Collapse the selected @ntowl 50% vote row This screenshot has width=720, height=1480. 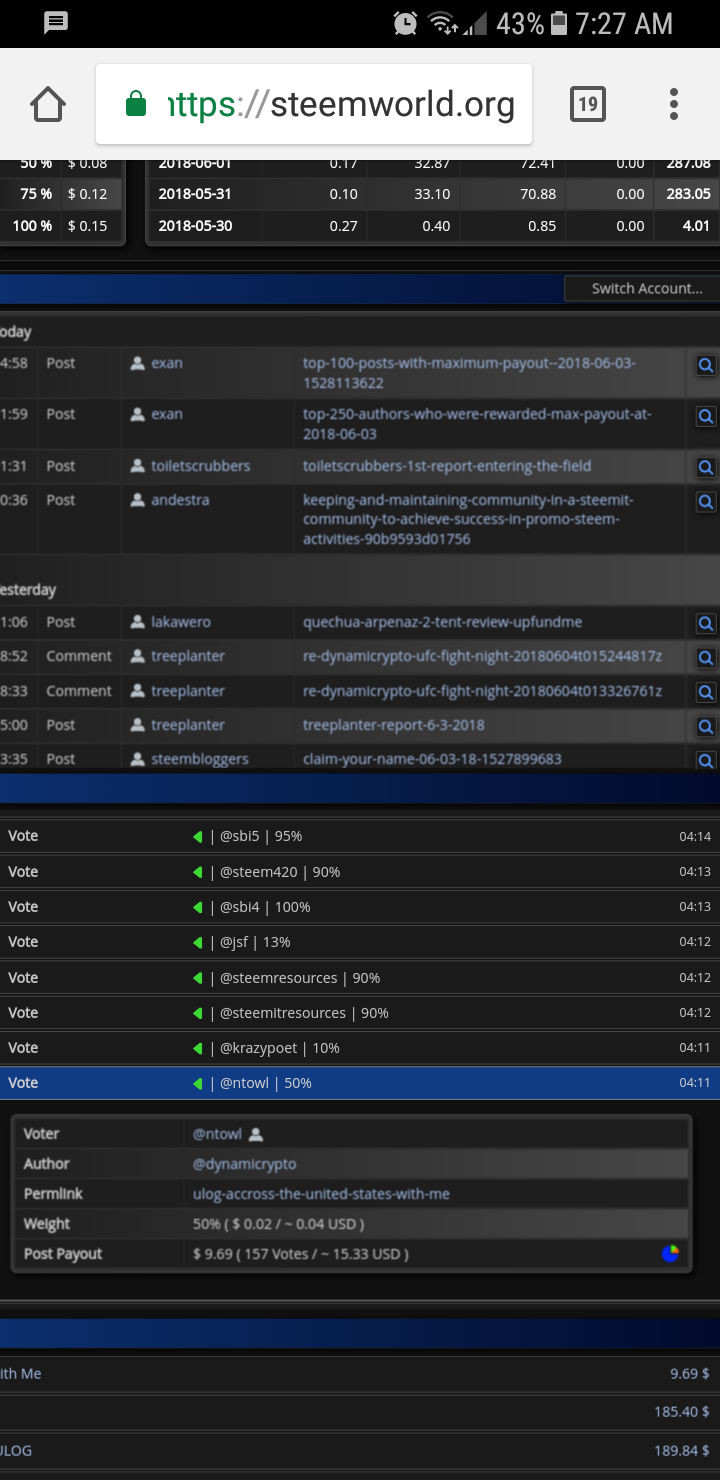[360, 1083]
